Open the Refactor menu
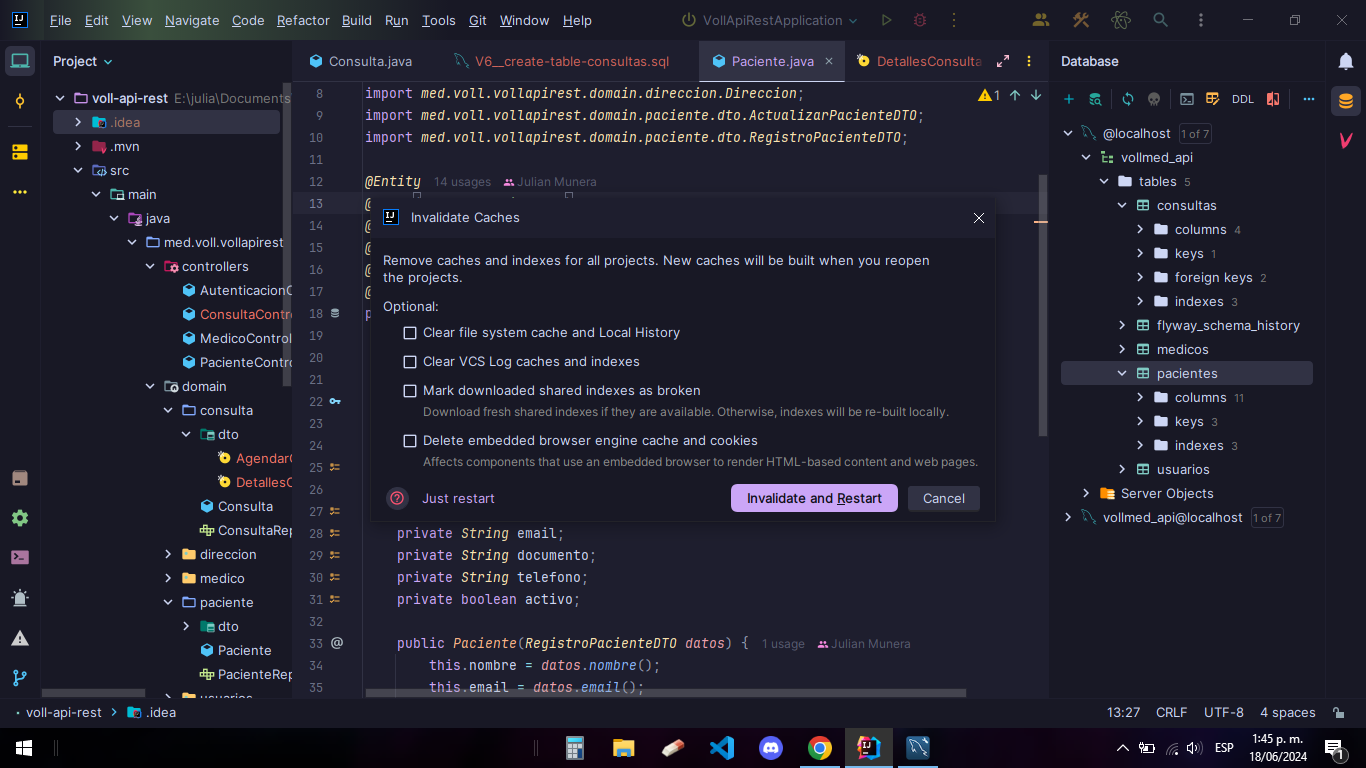The height and width of the screenshot is (768, 1366). click(303, 20)
